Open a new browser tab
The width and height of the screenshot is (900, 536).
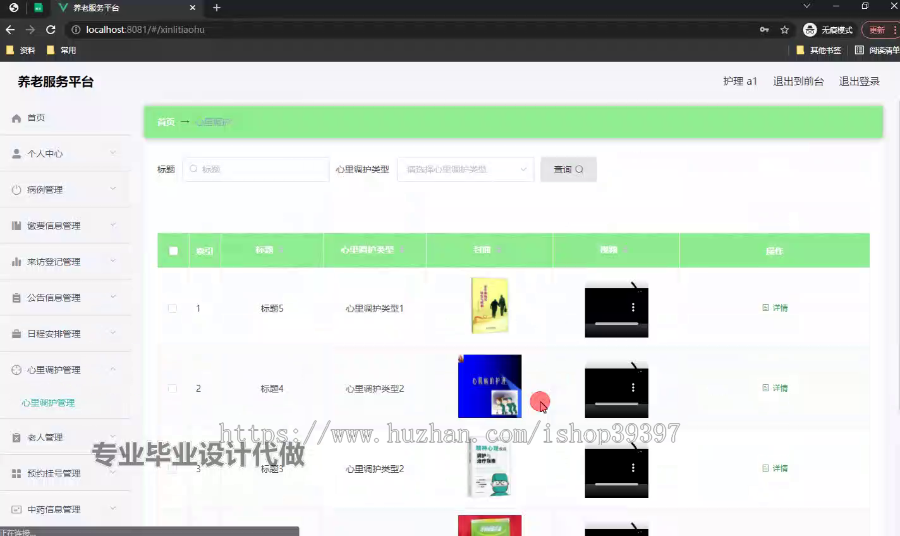pos(216,7)
